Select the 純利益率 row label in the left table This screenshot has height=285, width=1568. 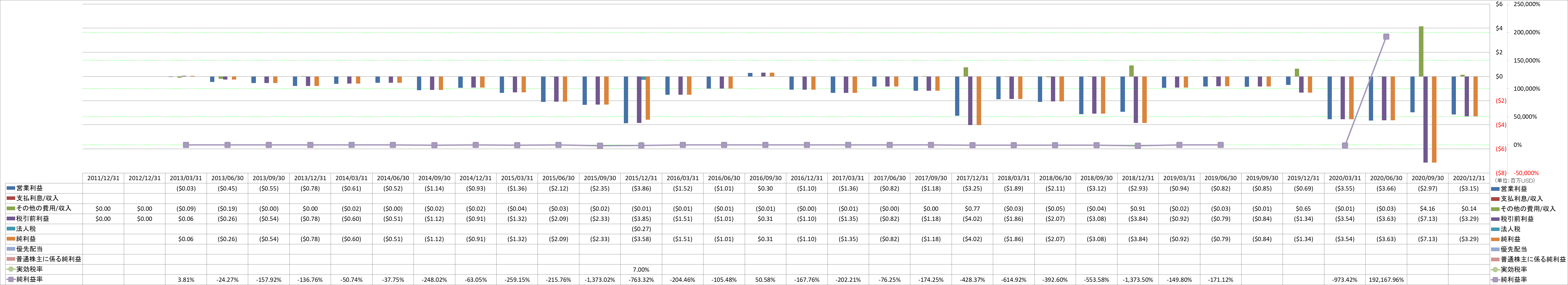[x=29, y=279]
